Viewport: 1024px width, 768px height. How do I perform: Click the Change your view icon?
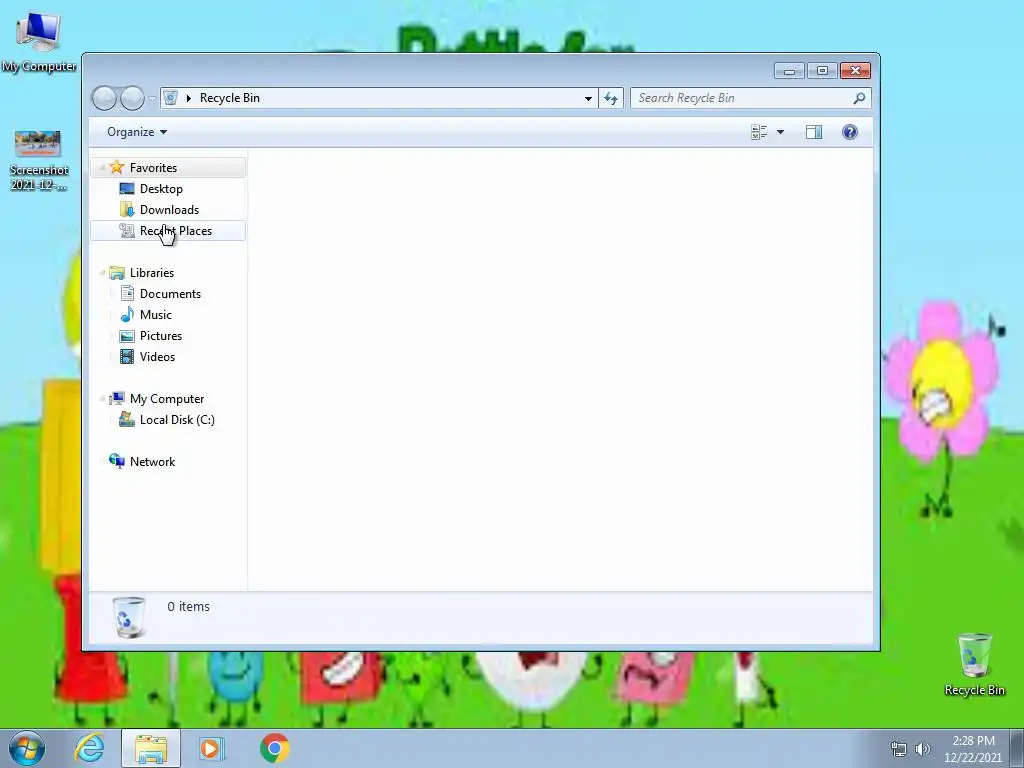click(x=759, y=133)
